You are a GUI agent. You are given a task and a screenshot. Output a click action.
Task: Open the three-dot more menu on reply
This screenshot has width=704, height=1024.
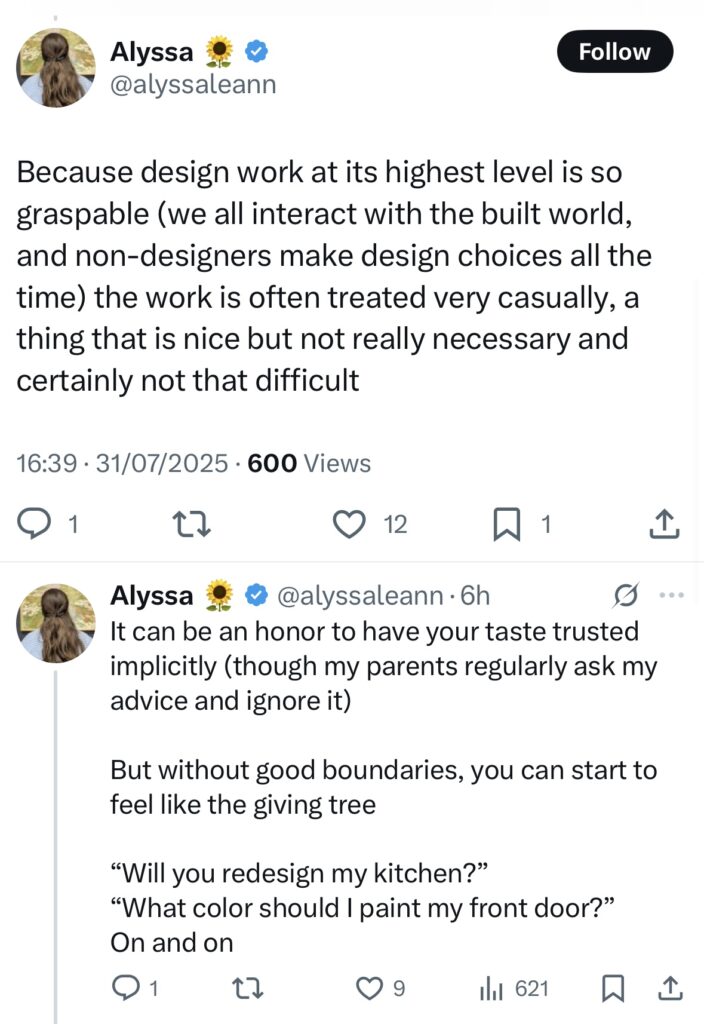(672, 596)
